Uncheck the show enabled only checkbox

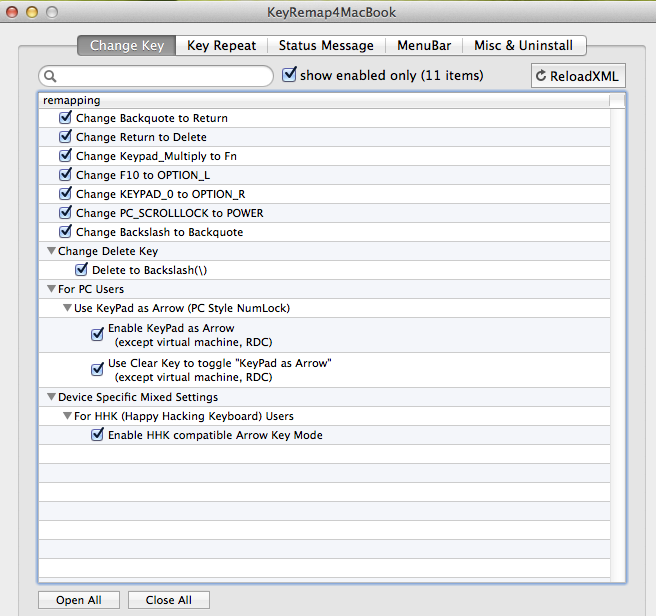point(289,75)
